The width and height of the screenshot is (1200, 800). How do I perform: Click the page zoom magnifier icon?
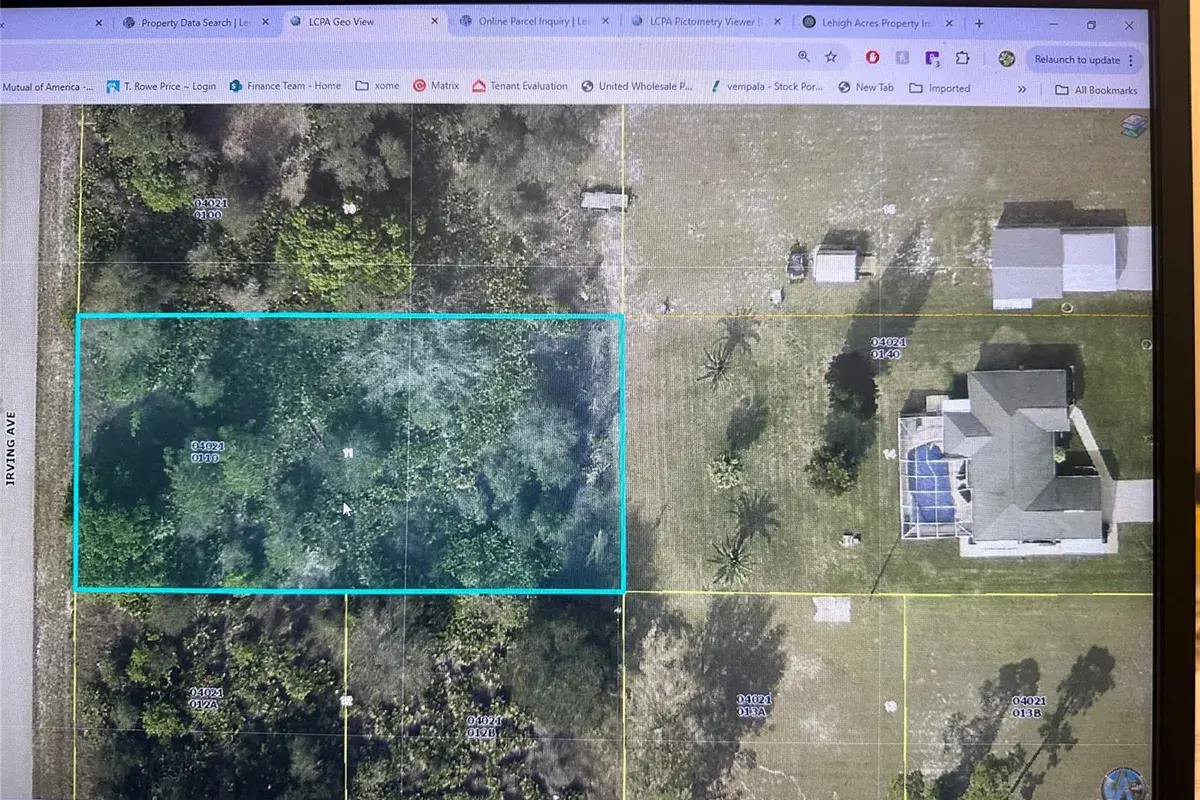click(x=805, y=57)
